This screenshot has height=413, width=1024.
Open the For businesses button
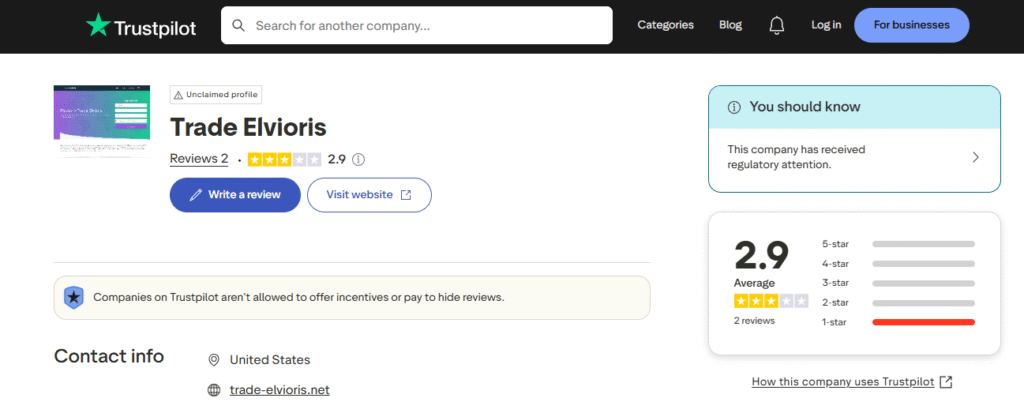[x=911, y=26]
